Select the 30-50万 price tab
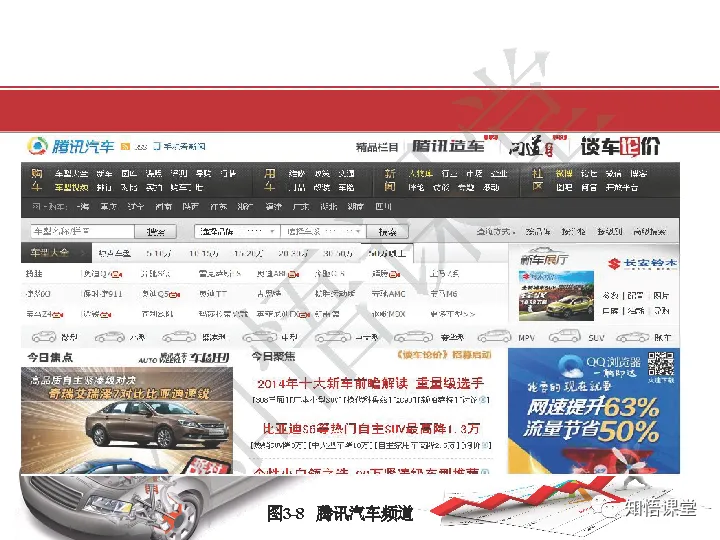This screenshot has width=720, height=540. (x=338, y=253)
